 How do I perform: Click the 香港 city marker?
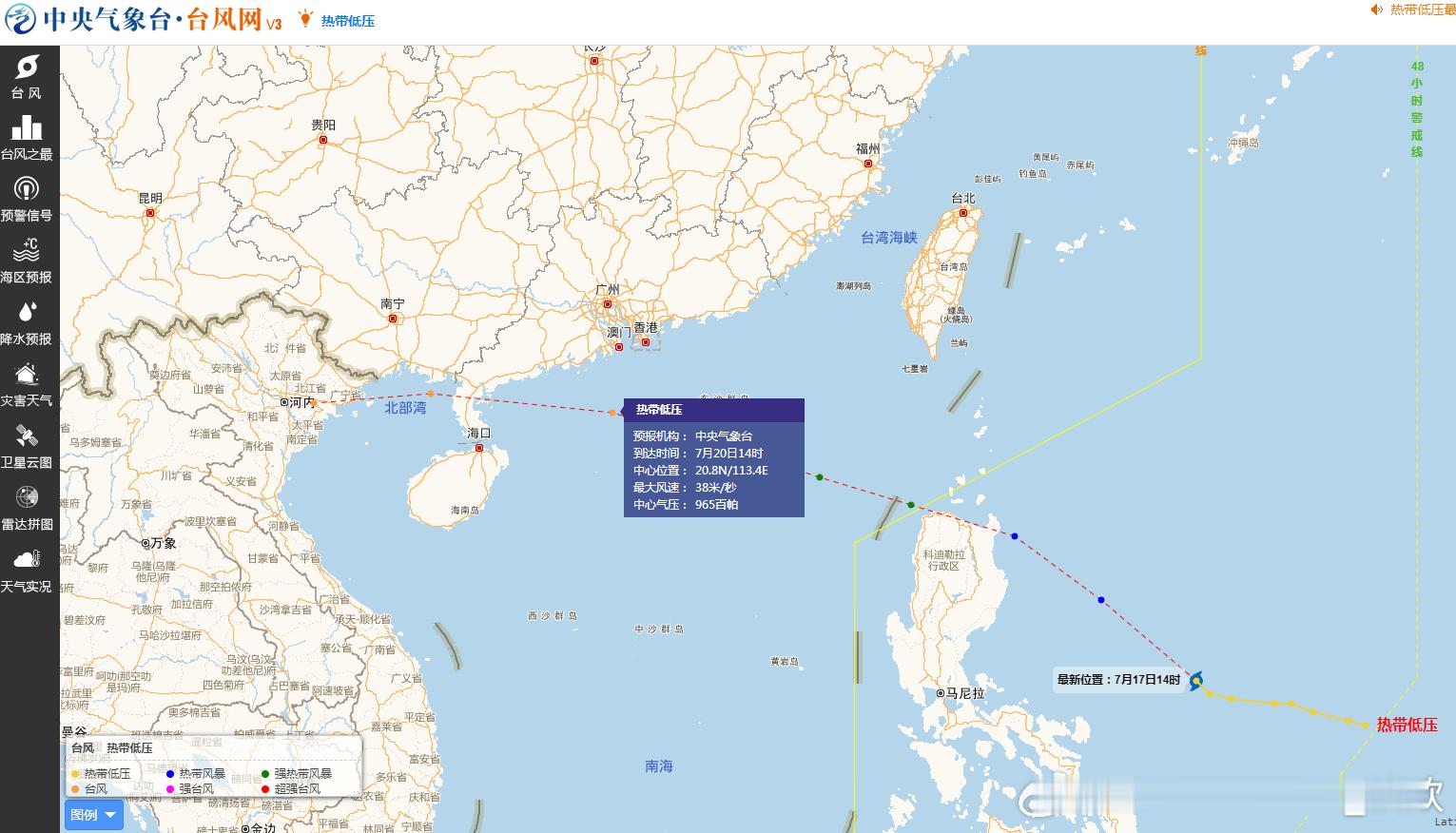tap(646, 341)
